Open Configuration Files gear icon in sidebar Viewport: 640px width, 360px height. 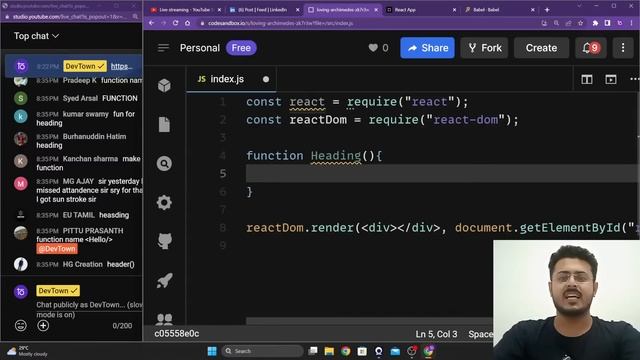click(x=164, y=202)
